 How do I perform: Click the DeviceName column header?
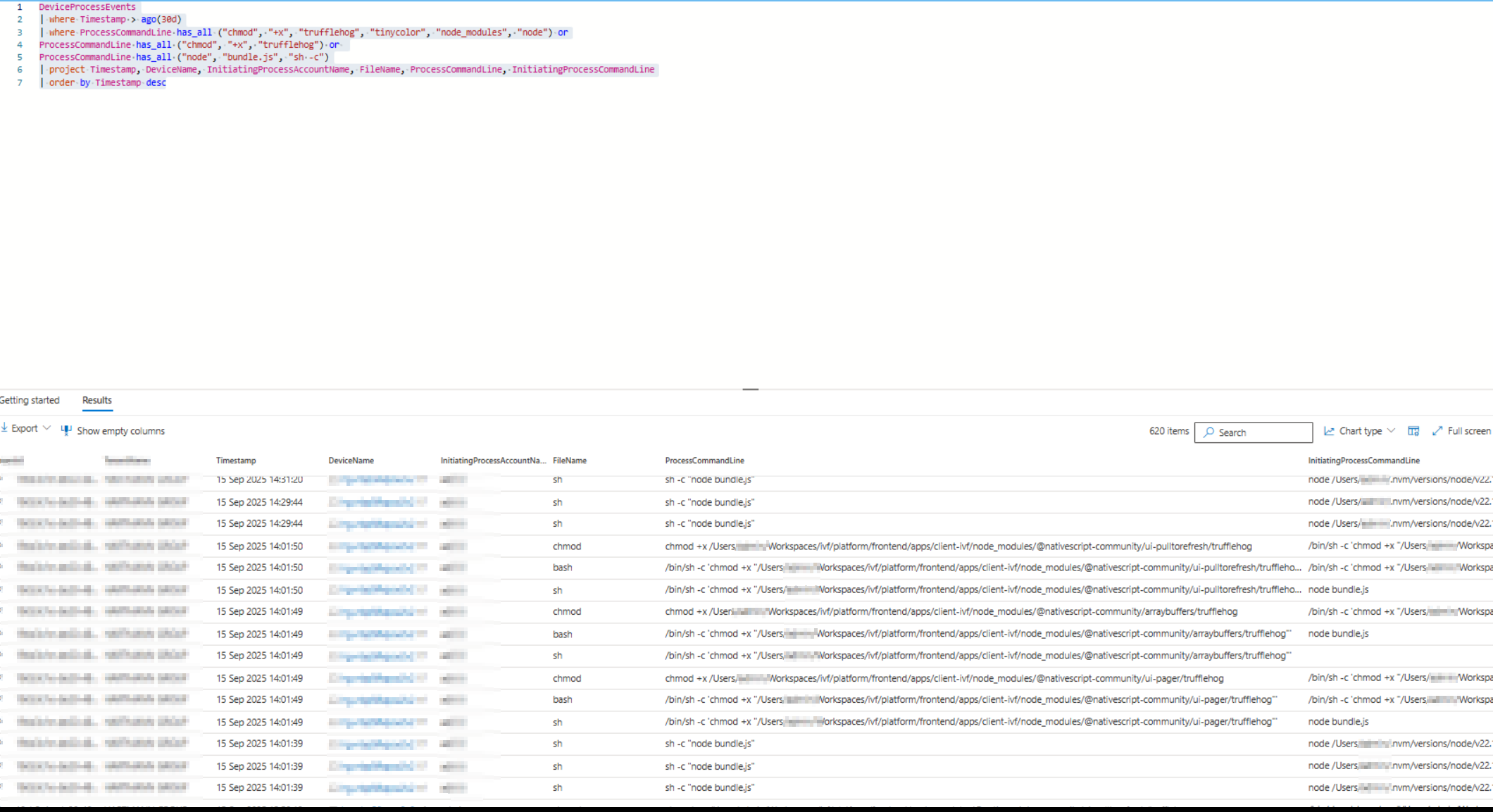[x=351, y=461]
